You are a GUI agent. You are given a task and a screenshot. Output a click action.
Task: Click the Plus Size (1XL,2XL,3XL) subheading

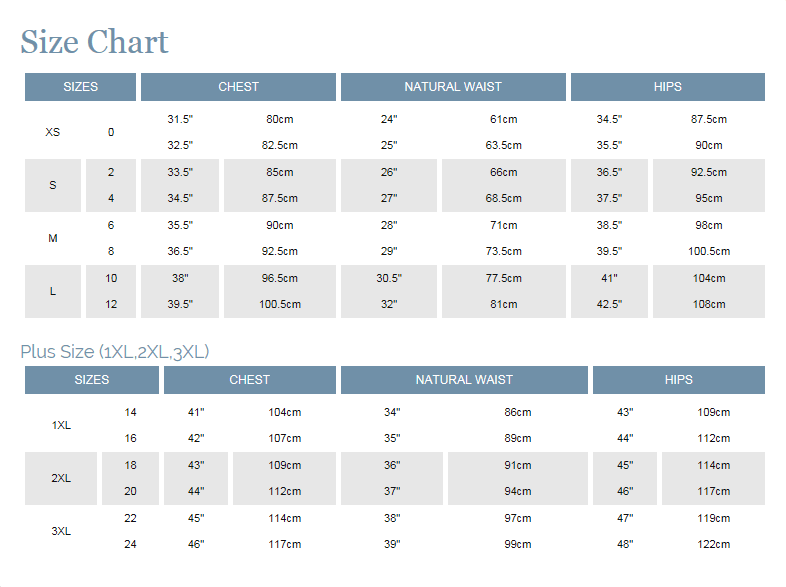click(x=115, y=351)
